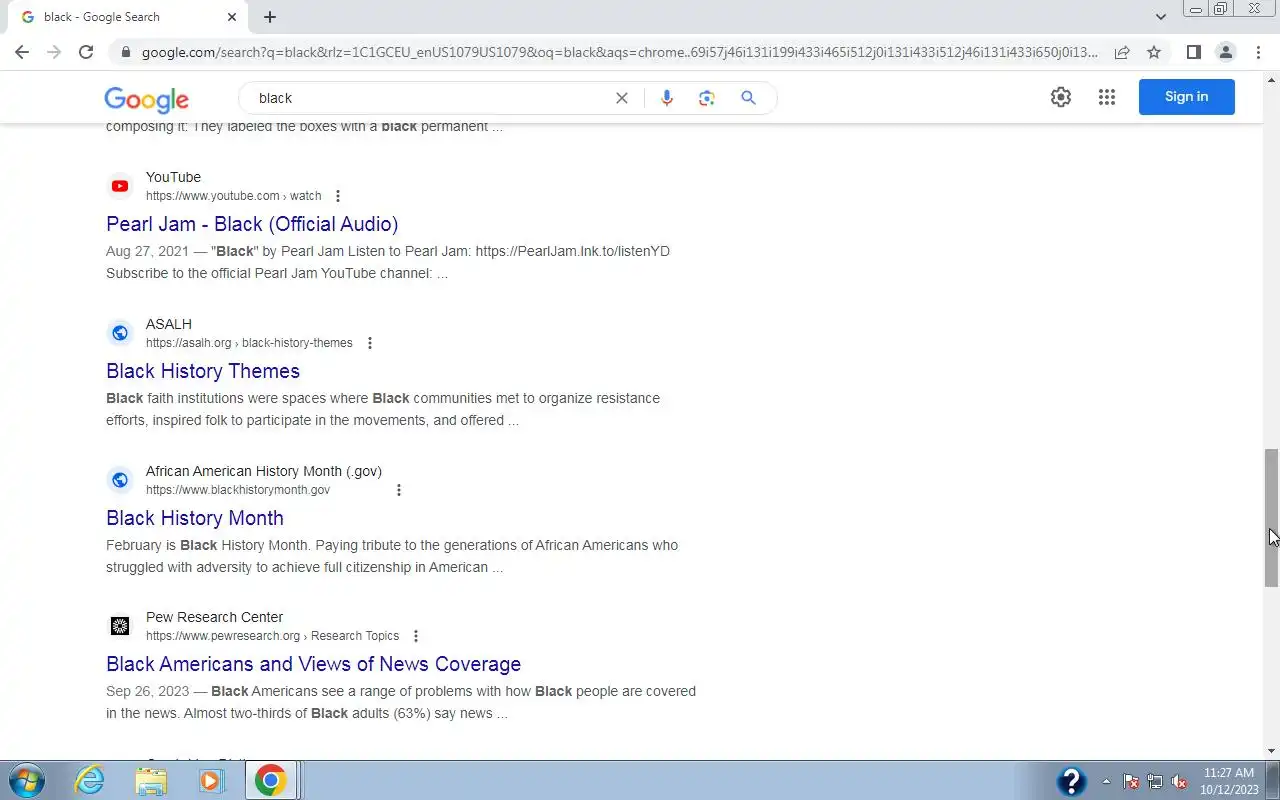
Task: Open the Action Center flag icon
Action: click(x=1131, y=781)
